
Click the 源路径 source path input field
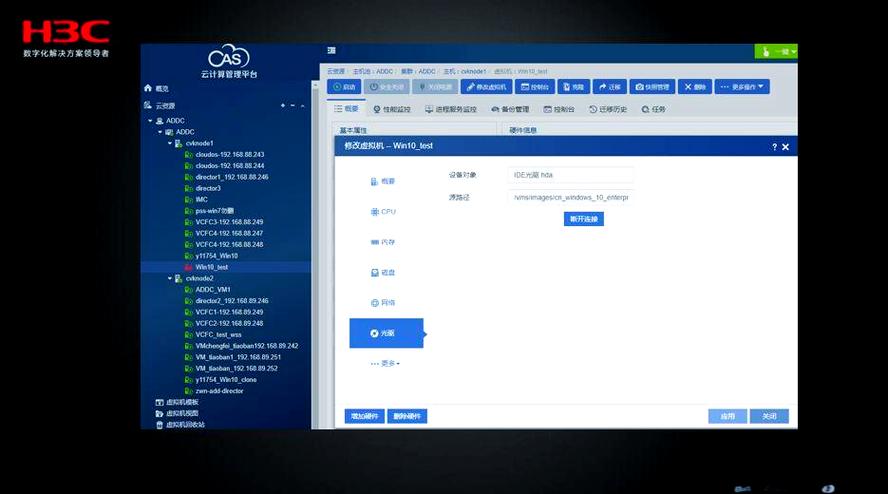click(570, 198)
